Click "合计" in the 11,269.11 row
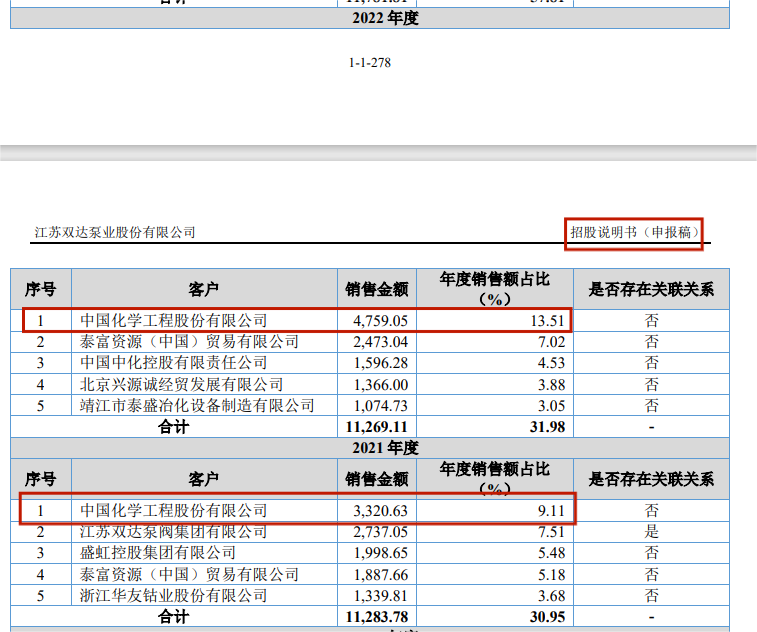Viewport: 757px width, 632px height. tap(174, 427)
